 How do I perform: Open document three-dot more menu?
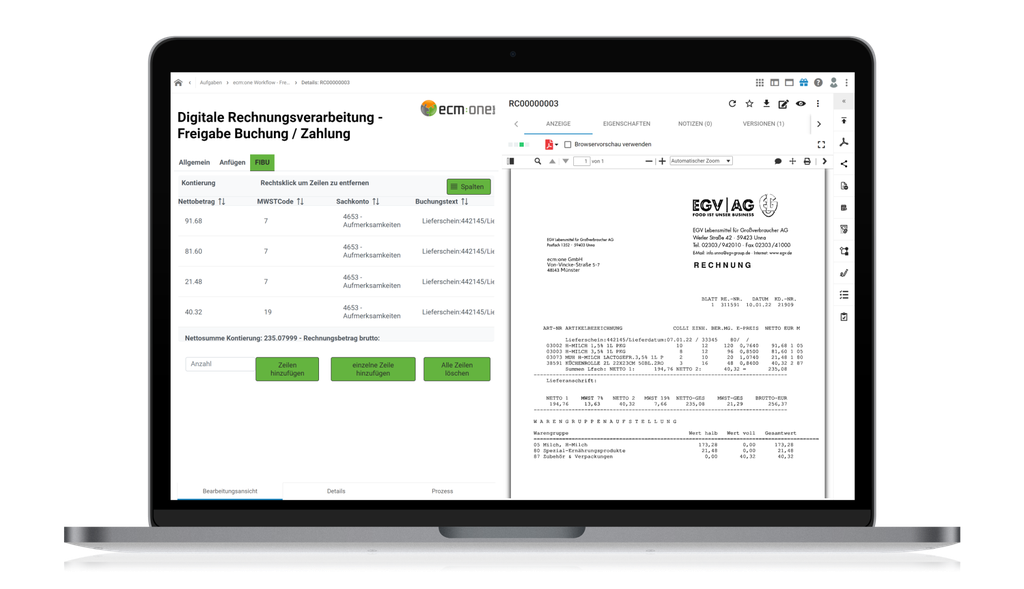tap(818, 104)
